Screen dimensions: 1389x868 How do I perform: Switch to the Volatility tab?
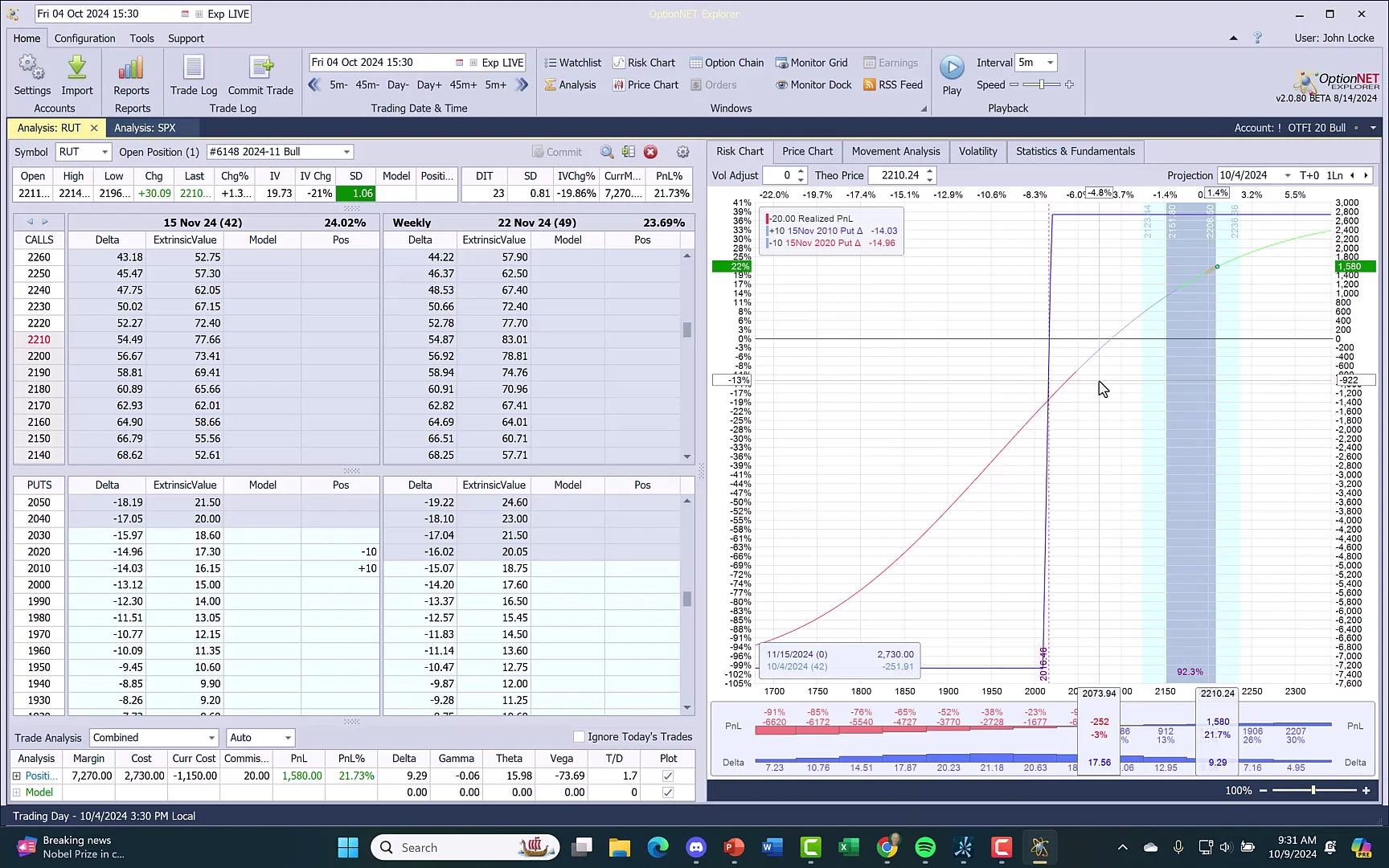click(x=977, y=151)
